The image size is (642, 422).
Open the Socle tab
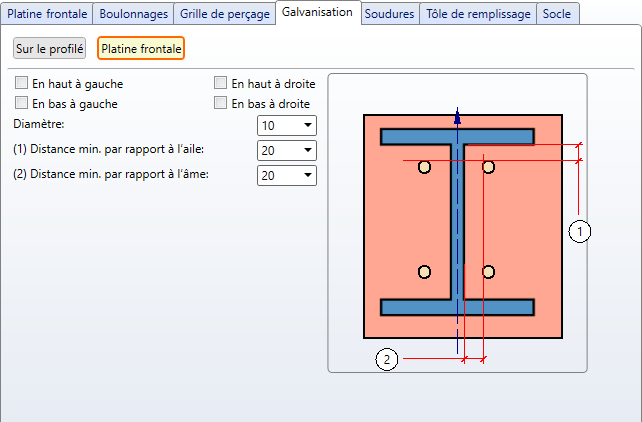point(558,13)
